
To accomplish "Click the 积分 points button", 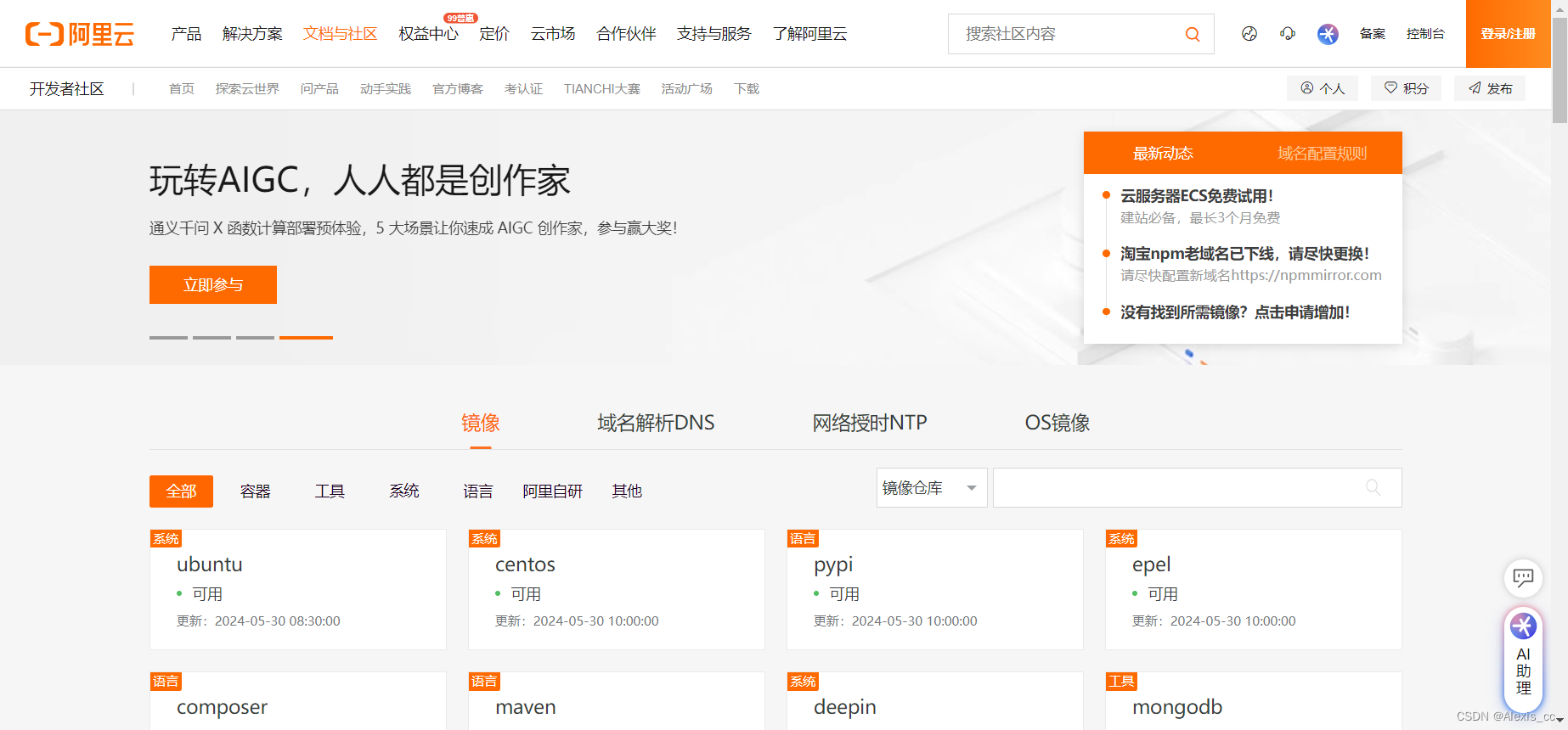I will [x=1406, y=88].
